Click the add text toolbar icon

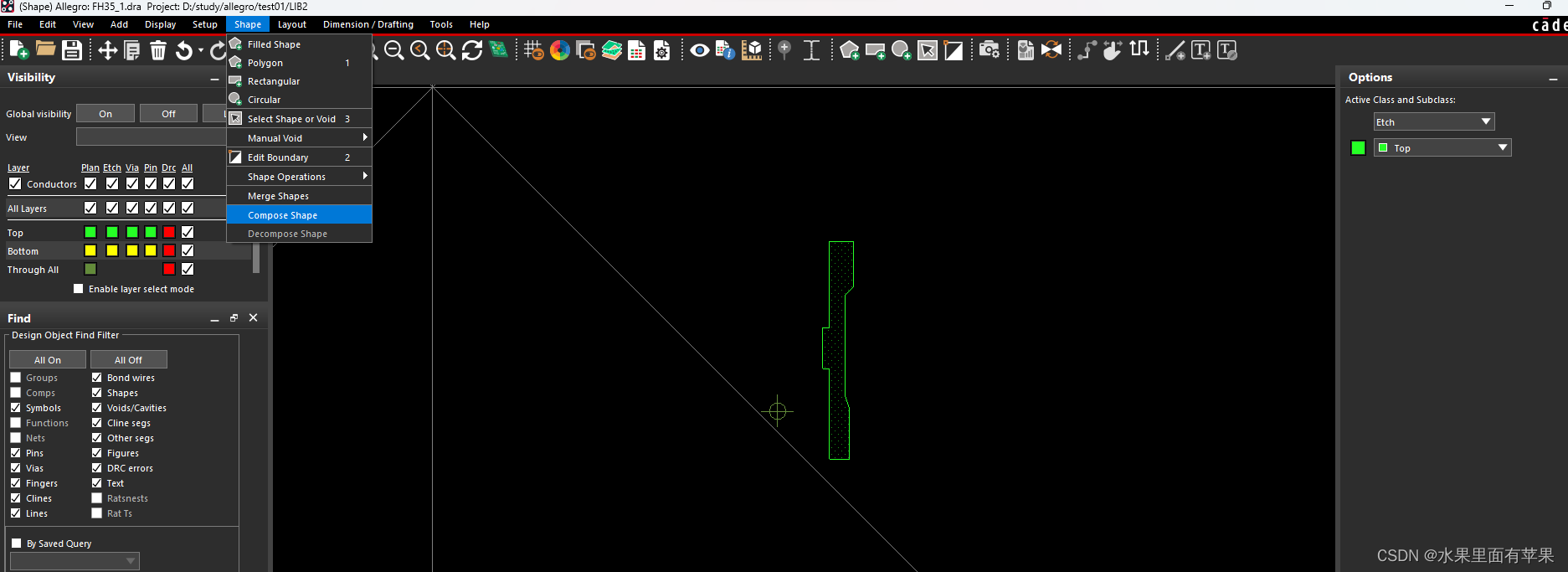tap(1200, 50)
